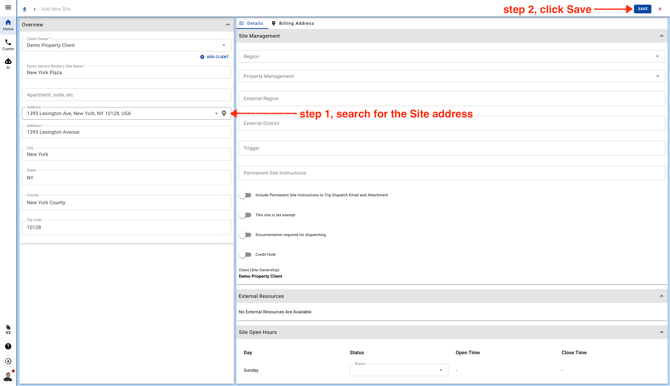Collapse the Site Open Hours section
This screenshot has width=670, height=386.
click(661, 332)
